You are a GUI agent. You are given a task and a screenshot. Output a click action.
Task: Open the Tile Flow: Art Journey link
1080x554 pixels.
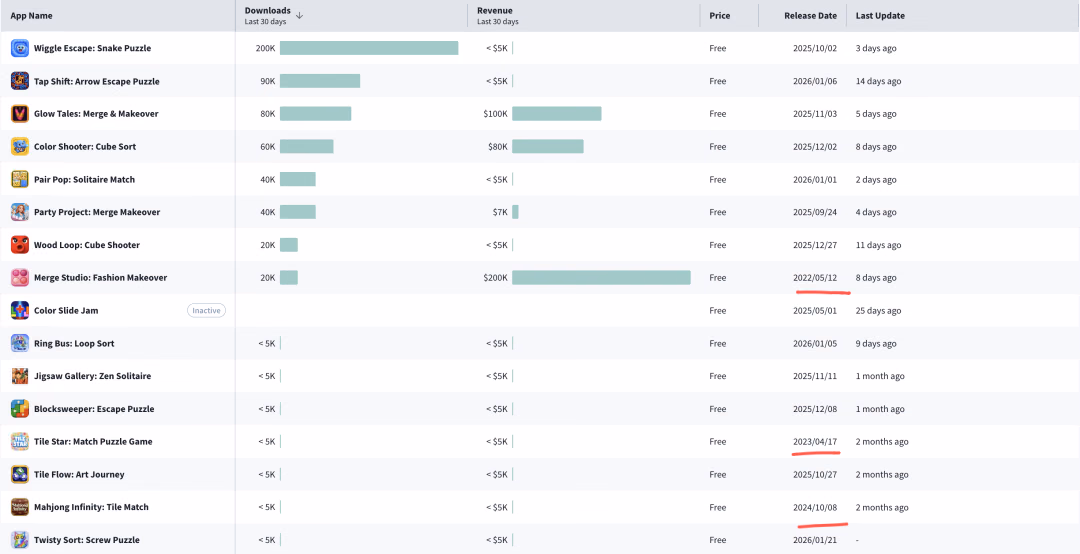(79, 474)
